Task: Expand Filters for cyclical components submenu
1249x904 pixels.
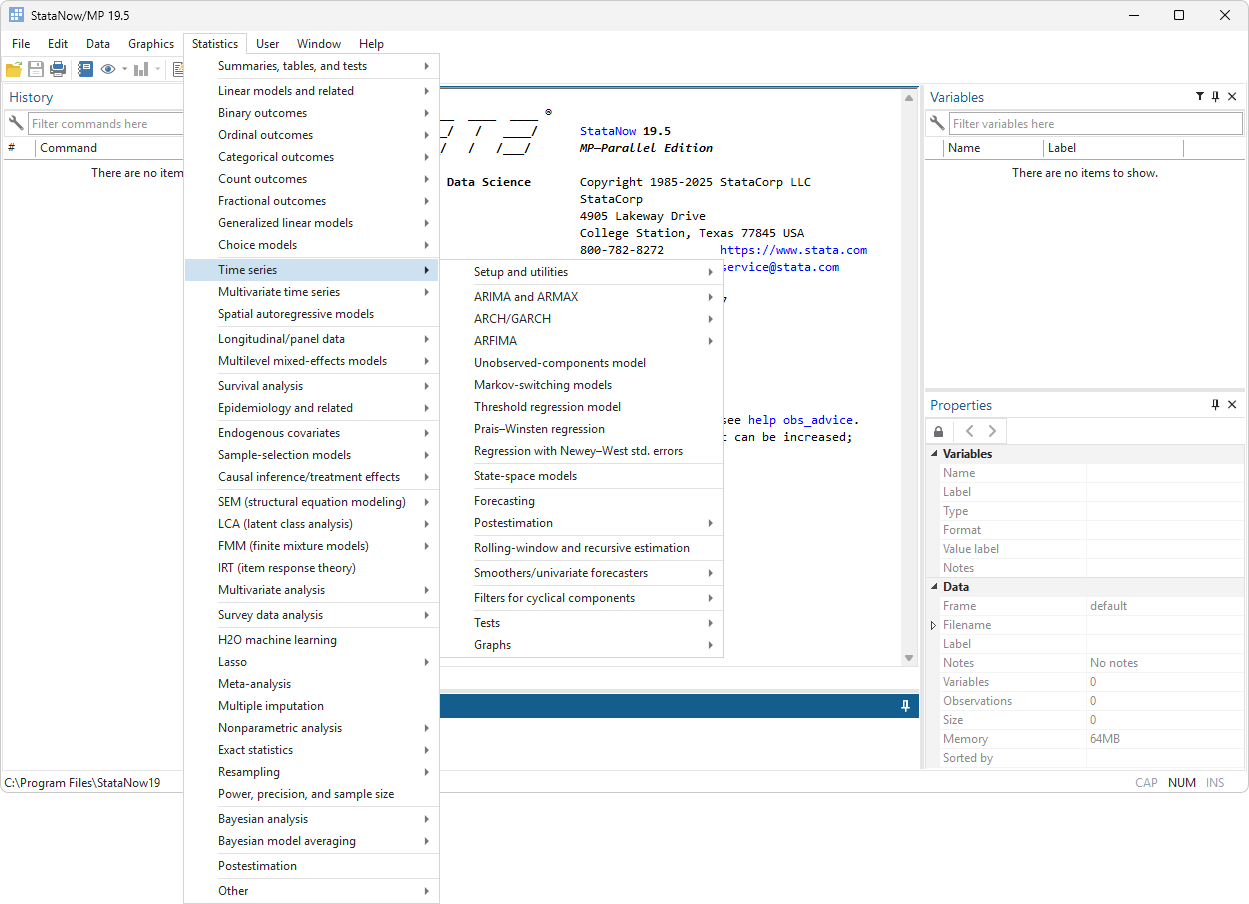Action: coord(582,598)
